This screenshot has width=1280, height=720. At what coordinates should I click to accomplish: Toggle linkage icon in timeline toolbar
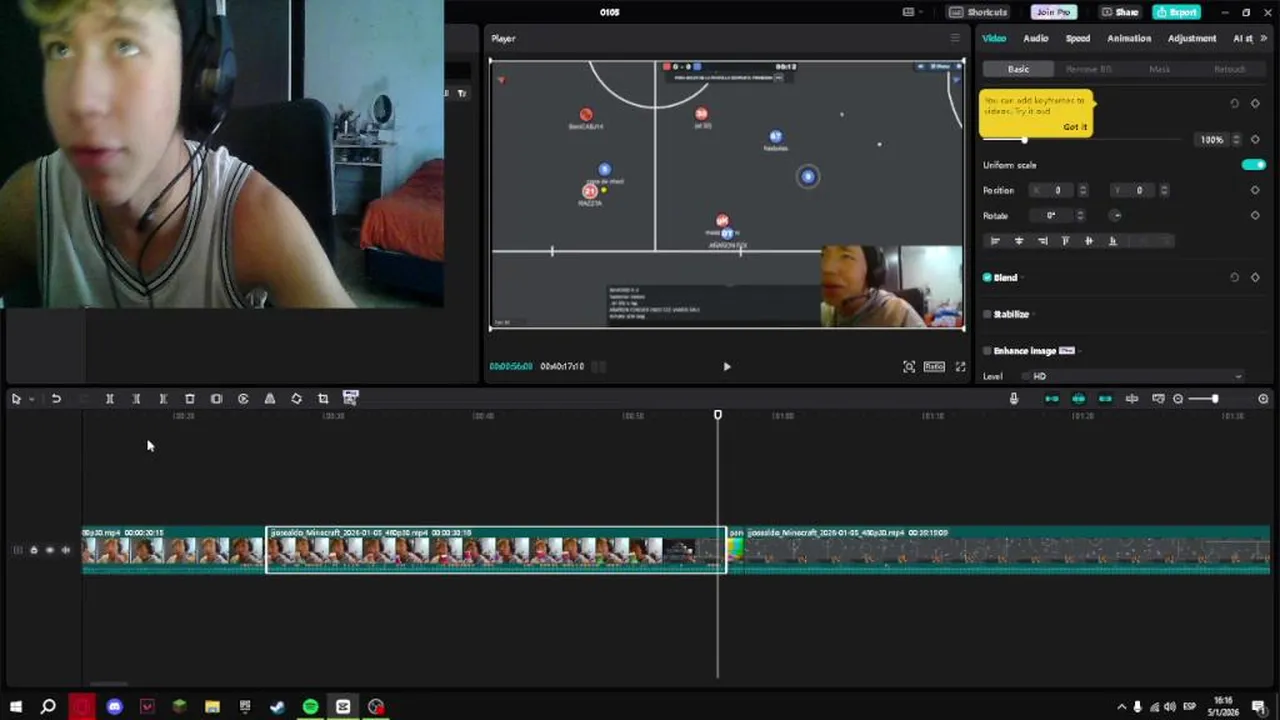(1105, 399)
